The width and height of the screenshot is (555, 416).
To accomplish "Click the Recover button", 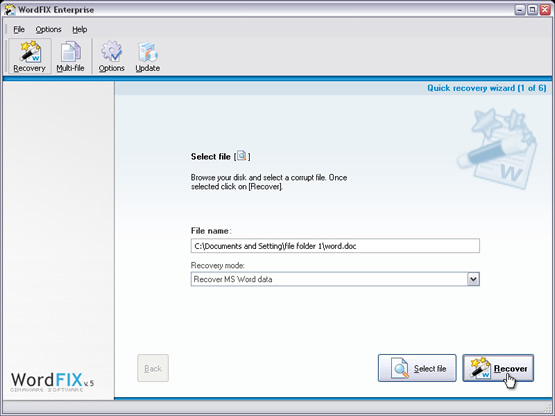I will 498,368.
